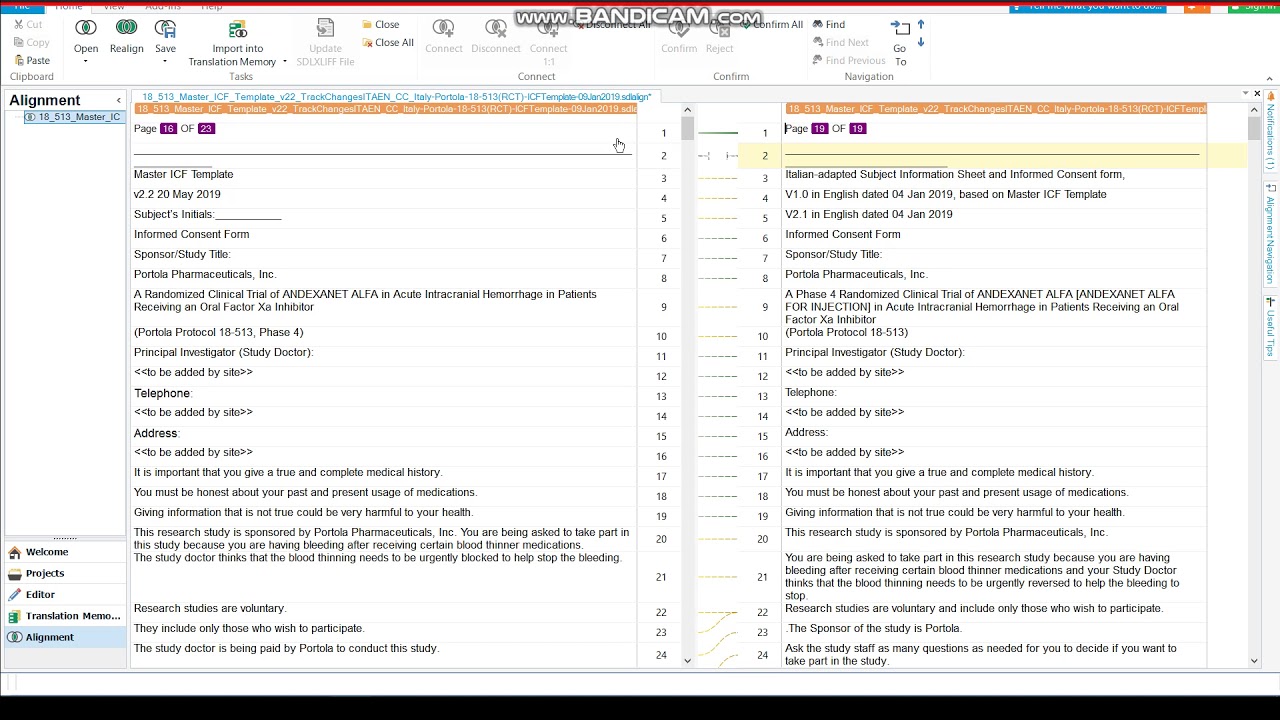The image size is (1280, 720).
Task: Click left segment 'Master ICF Template'
Action: click(x=183, y=174)
